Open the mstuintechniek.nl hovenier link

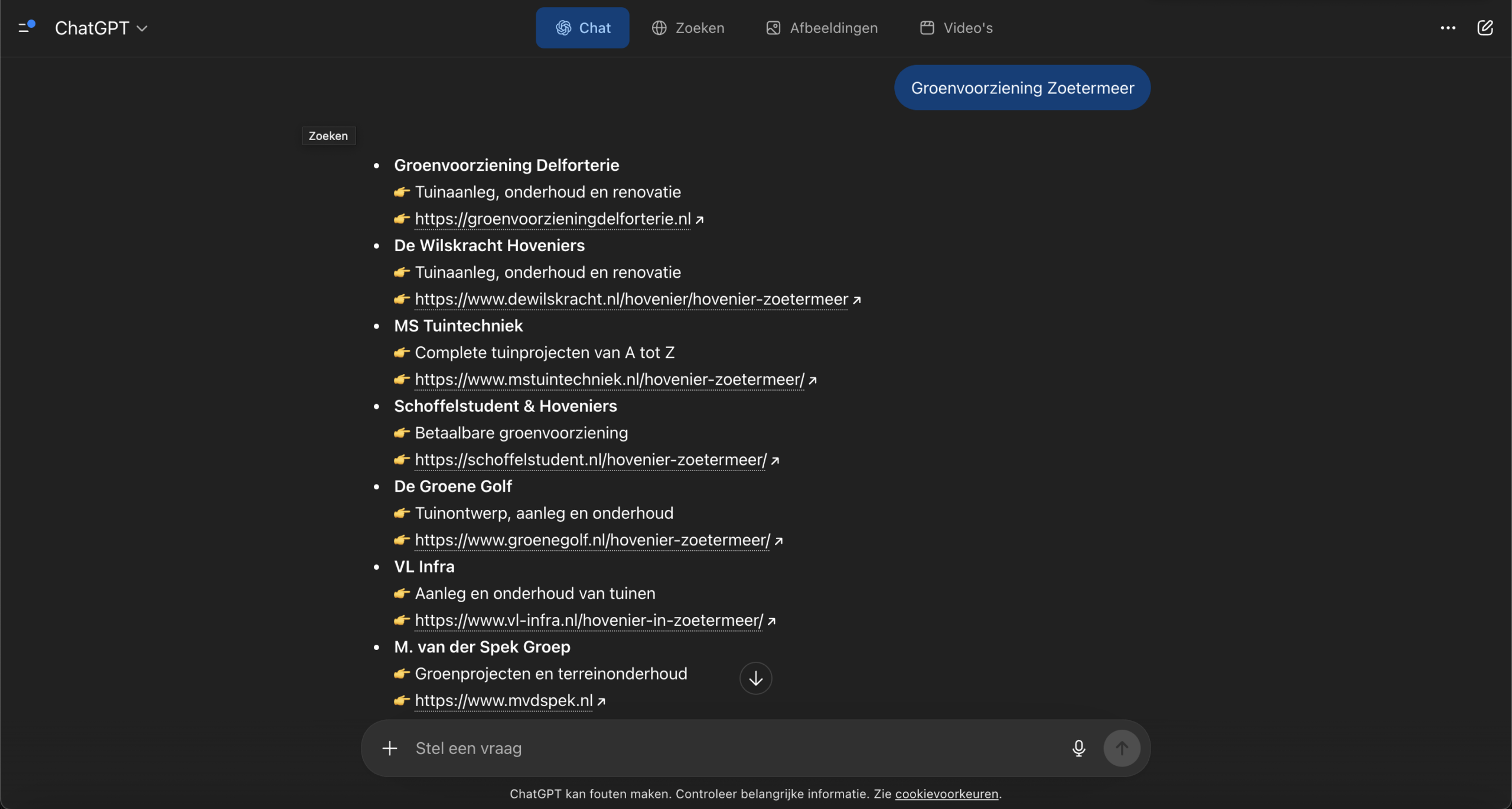coord(609,379)
